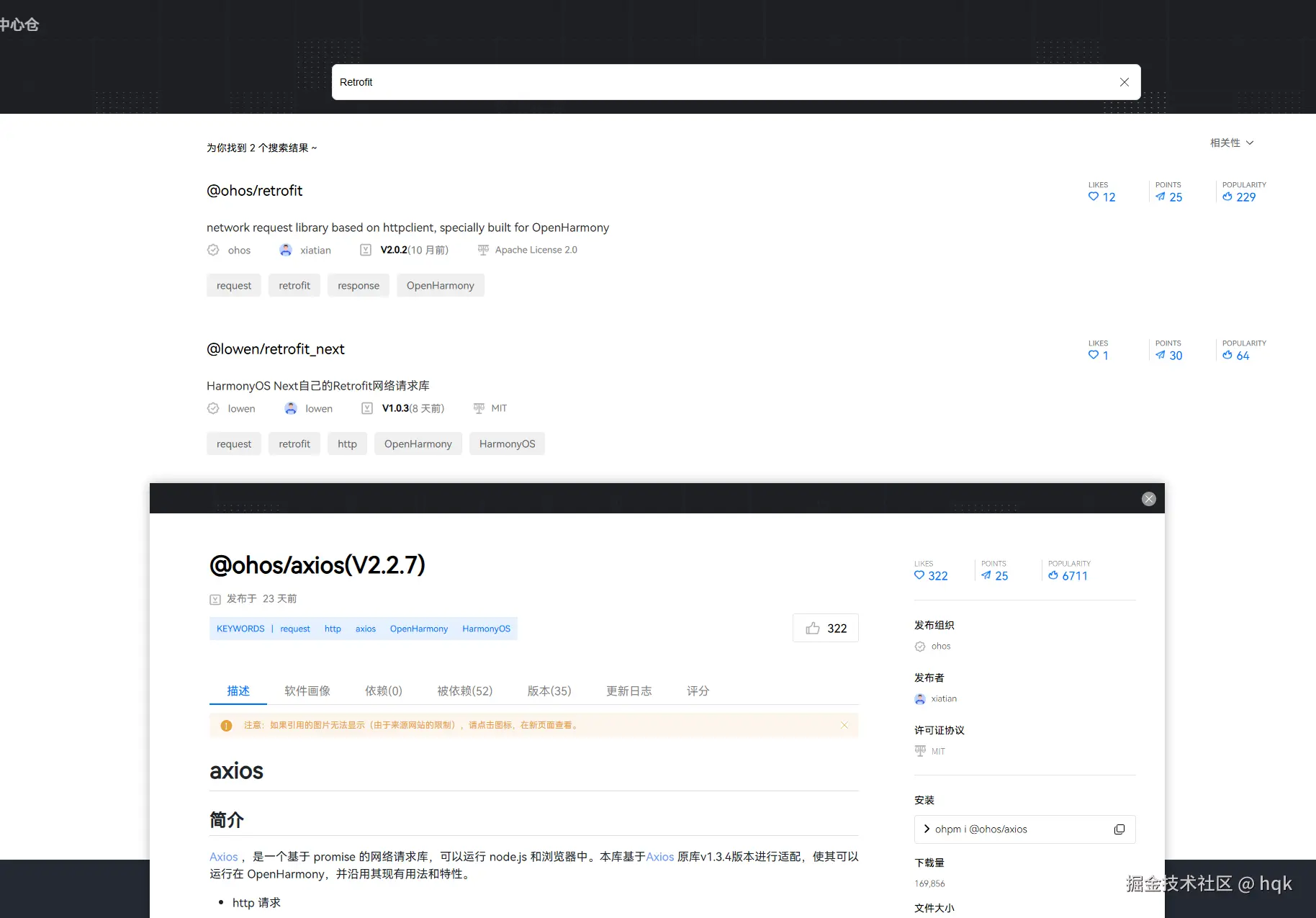This screenshot has width=1316, height=918.
Task: Click the response tag under @ohos/retrofit
Action: (359, 286)
